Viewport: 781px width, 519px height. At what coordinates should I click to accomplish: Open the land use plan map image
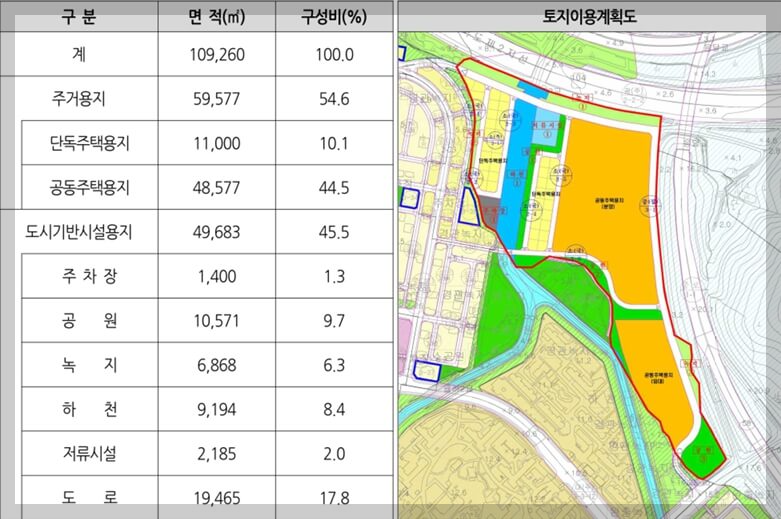(589, 275)
